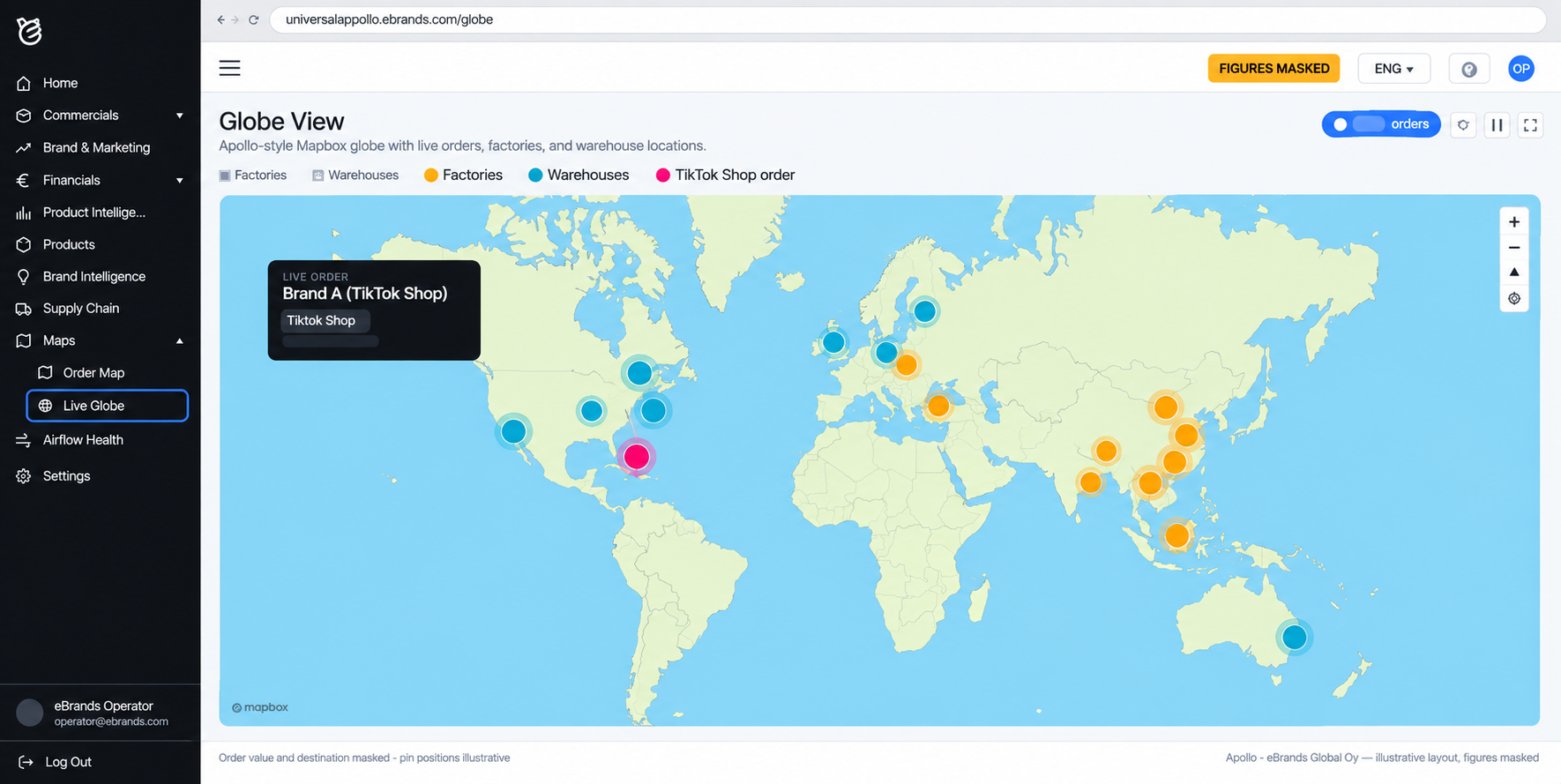The image size is (1561, 784).
Task: Open the Order Map page
Action: (93, 373)
